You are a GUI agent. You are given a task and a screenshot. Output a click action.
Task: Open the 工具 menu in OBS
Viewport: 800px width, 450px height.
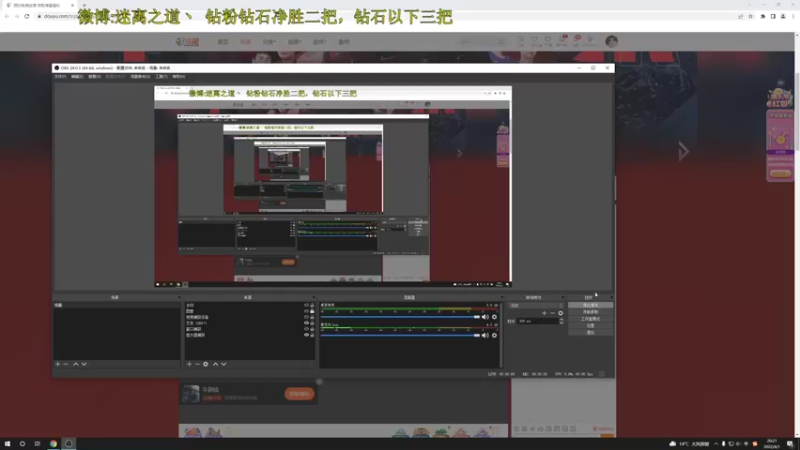[x=161, y=77]
